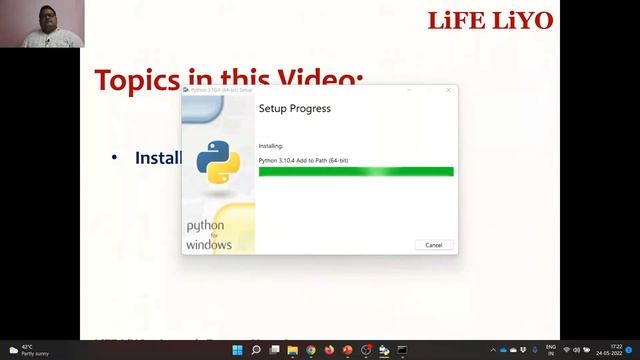The height and width of the screenshot is (360, 640).
Task: Cancel the Python installation
Action: coord(434,245)
